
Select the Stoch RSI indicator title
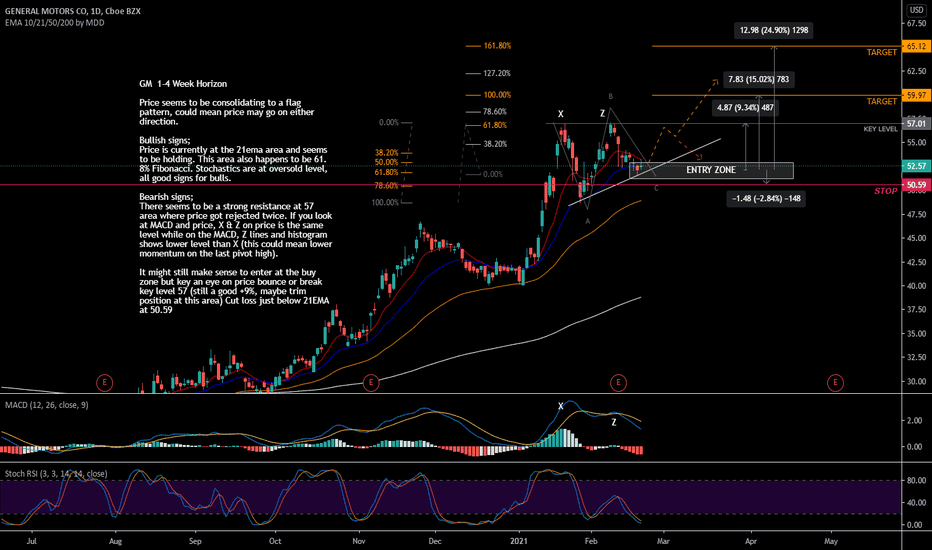(x=56, y=474)
